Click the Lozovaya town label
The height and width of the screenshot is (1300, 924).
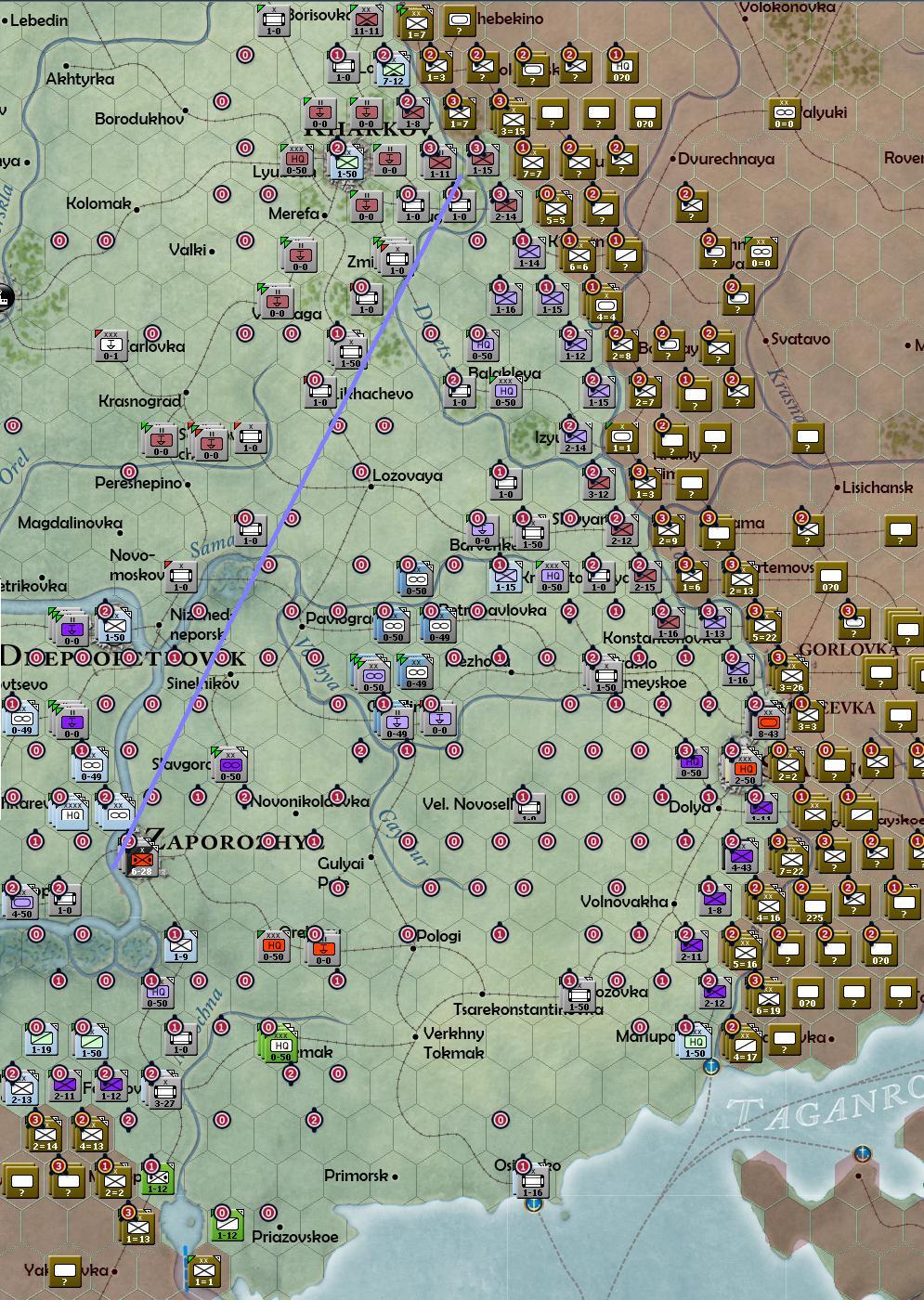(x=407, y=474)
